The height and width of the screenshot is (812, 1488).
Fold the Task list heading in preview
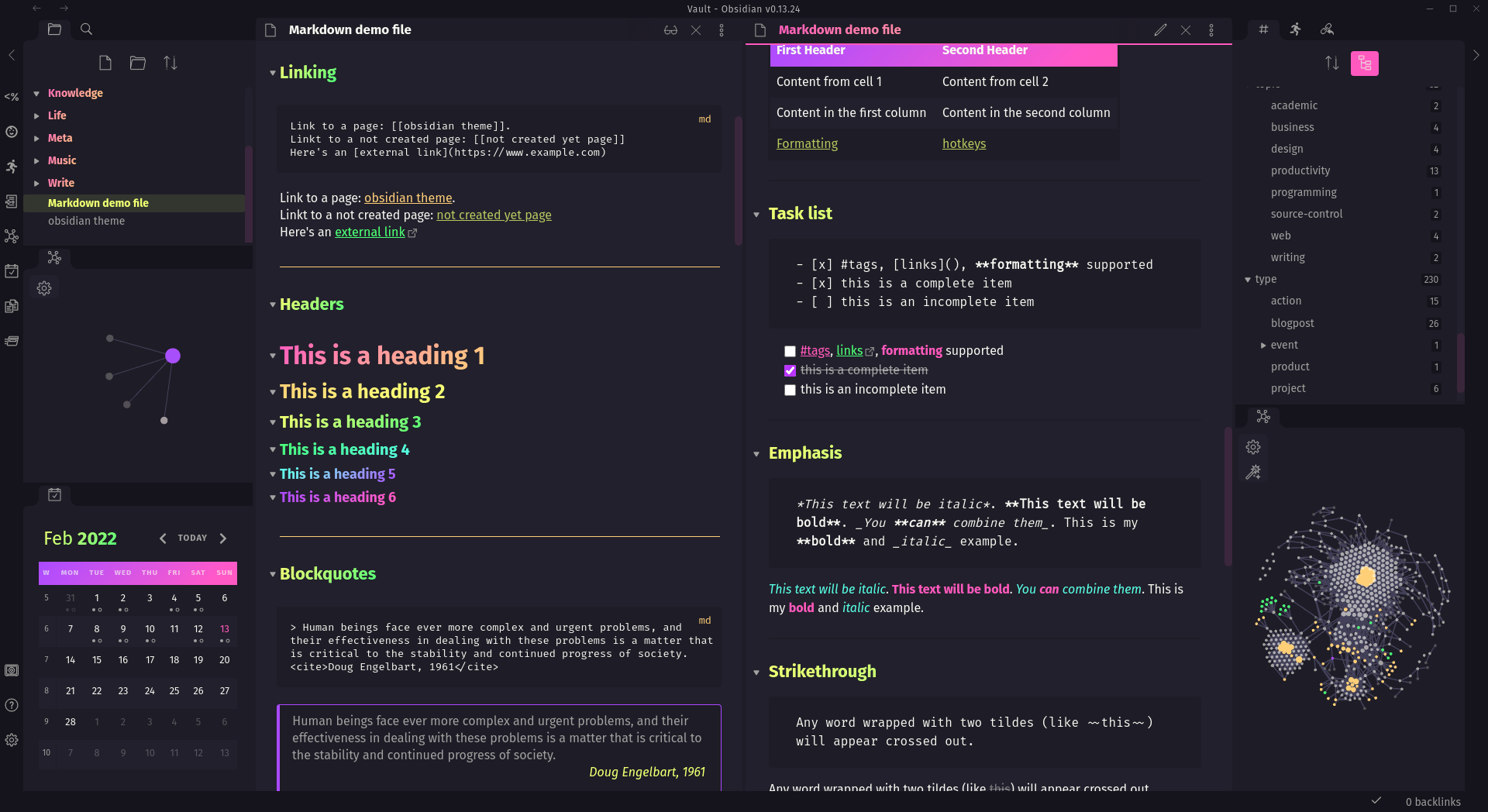click(756, 215)
